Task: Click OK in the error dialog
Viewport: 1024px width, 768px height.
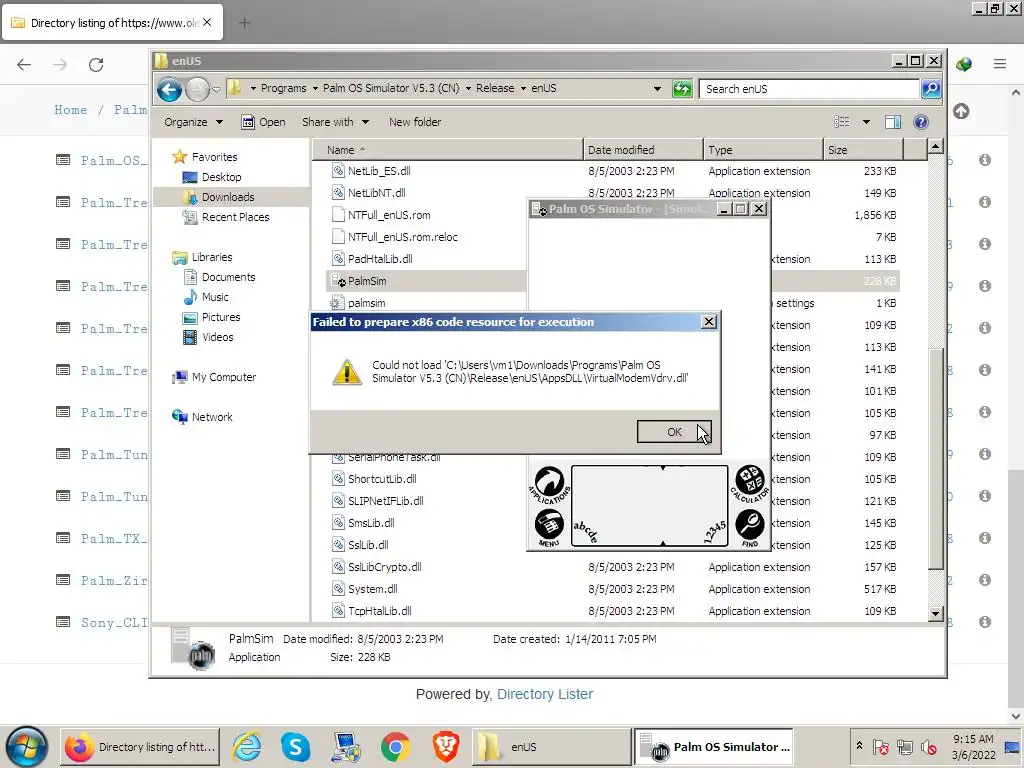Action: point(674,432)
